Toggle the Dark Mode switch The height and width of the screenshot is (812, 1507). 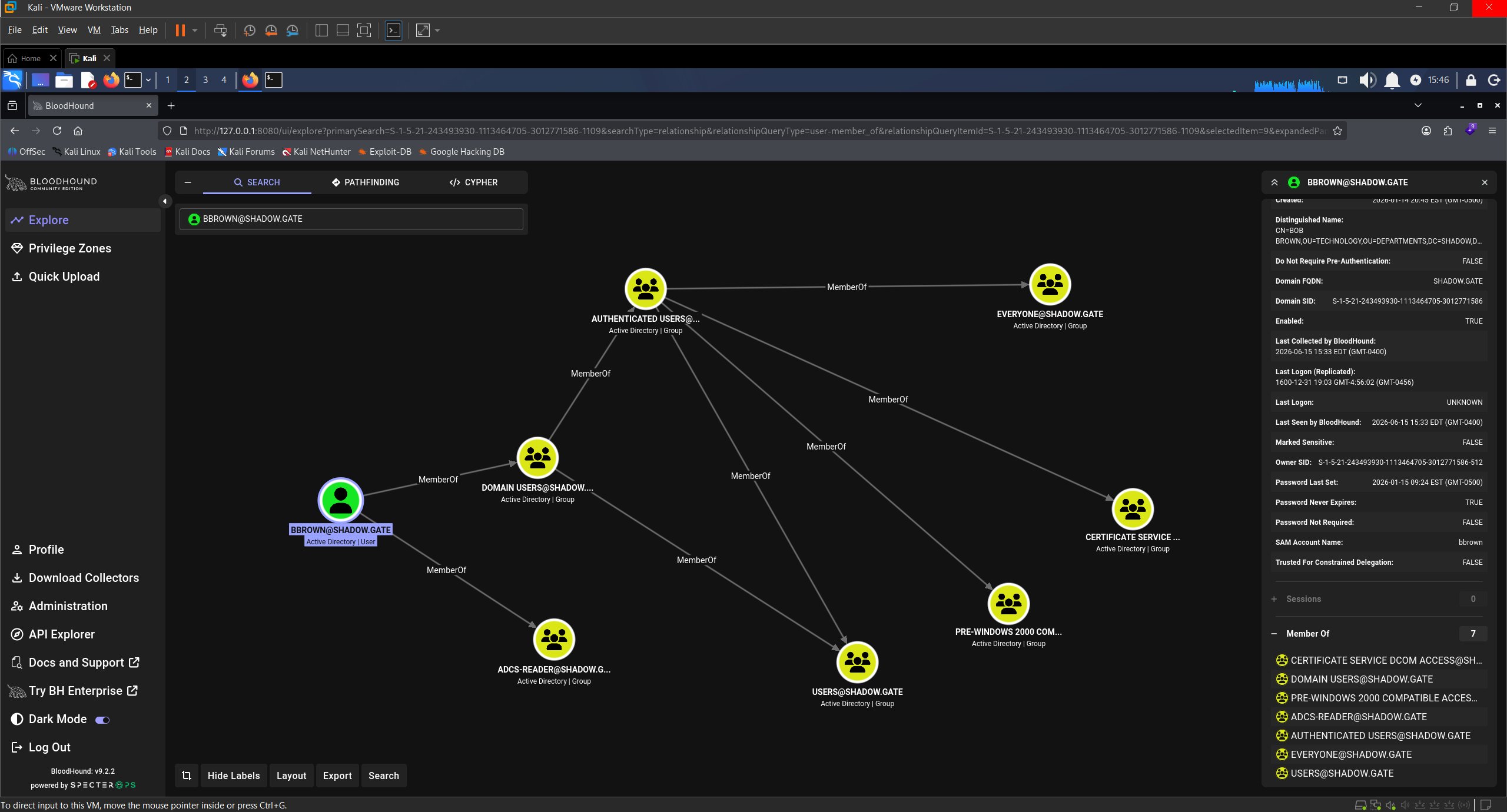[x=102, y=720]
